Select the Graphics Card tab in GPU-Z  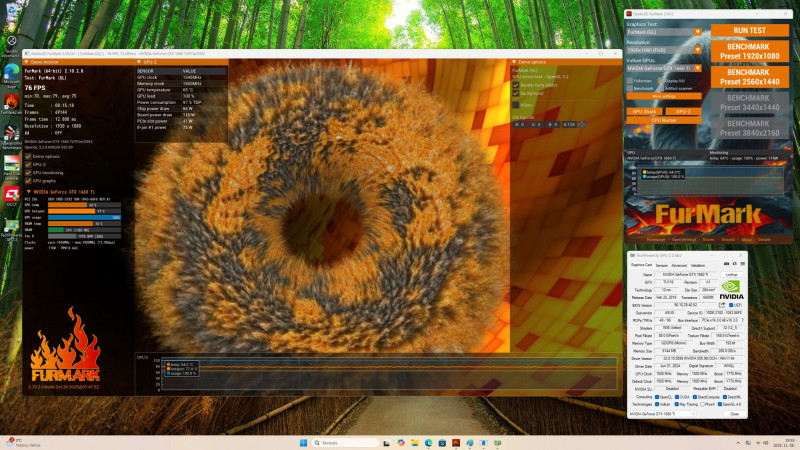pos(641,265)
